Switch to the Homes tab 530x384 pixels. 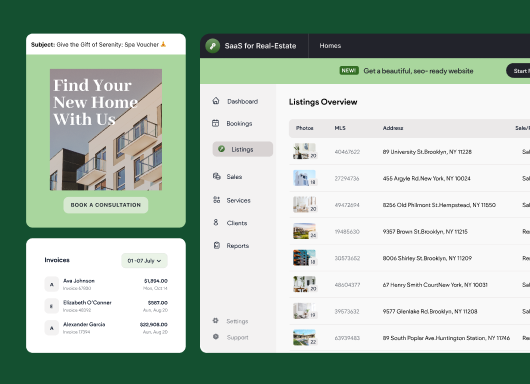[x=330, y=46]
